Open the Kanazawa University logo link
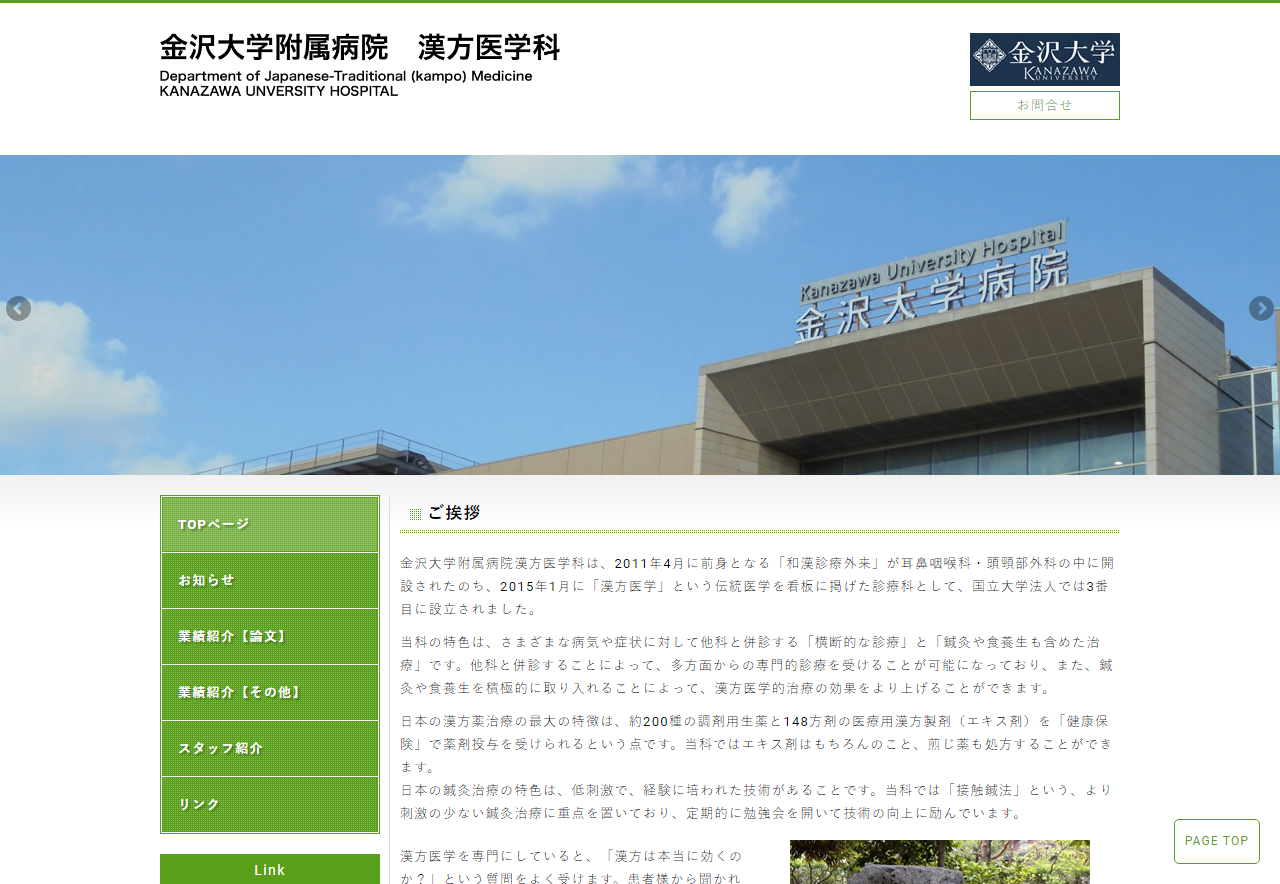This screenshot has width=1280, height=884. pyautogui.click(x=1044, y=59)
